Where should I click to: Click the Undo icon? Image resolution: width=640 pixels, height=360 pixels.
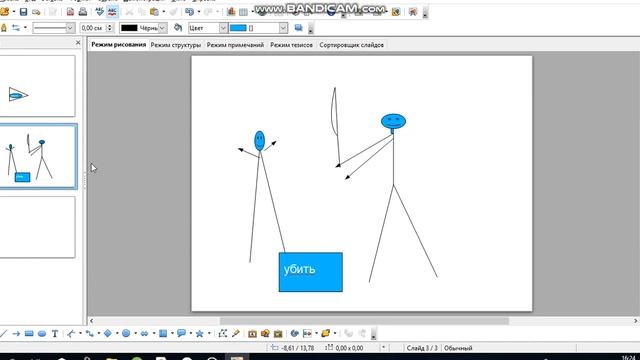pyautogui.click(x=189, y=12)
